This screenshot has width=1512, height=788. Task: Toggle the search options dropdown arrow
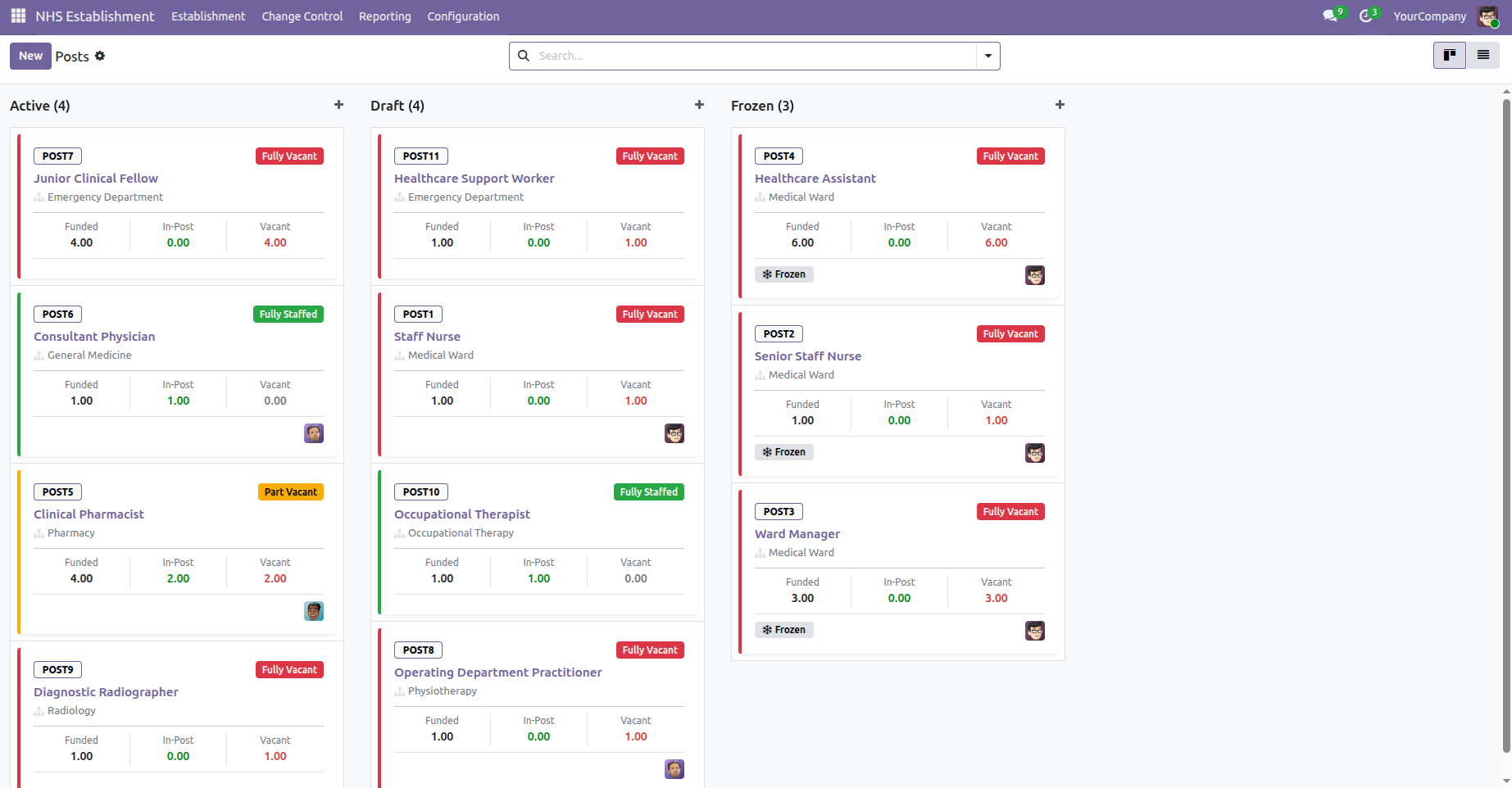pyautogui.click(x=988, y=56)
